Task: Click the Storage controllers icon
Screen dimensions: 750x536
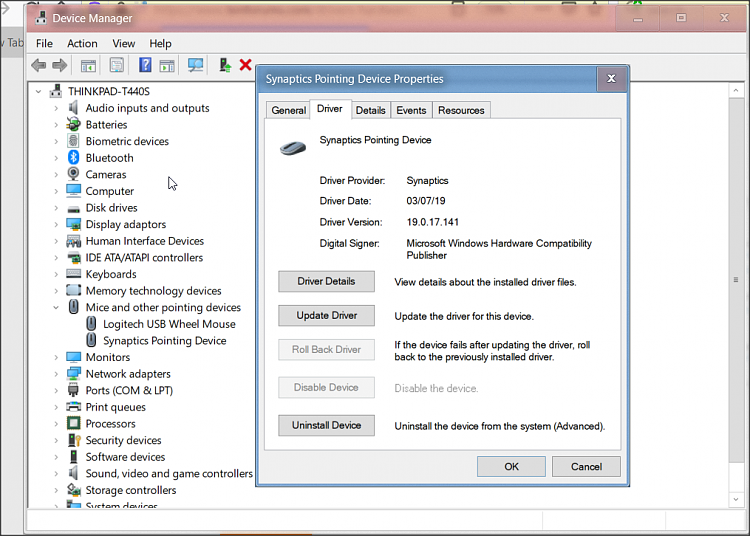Action: pyautogui.click(x=73, y=490)
